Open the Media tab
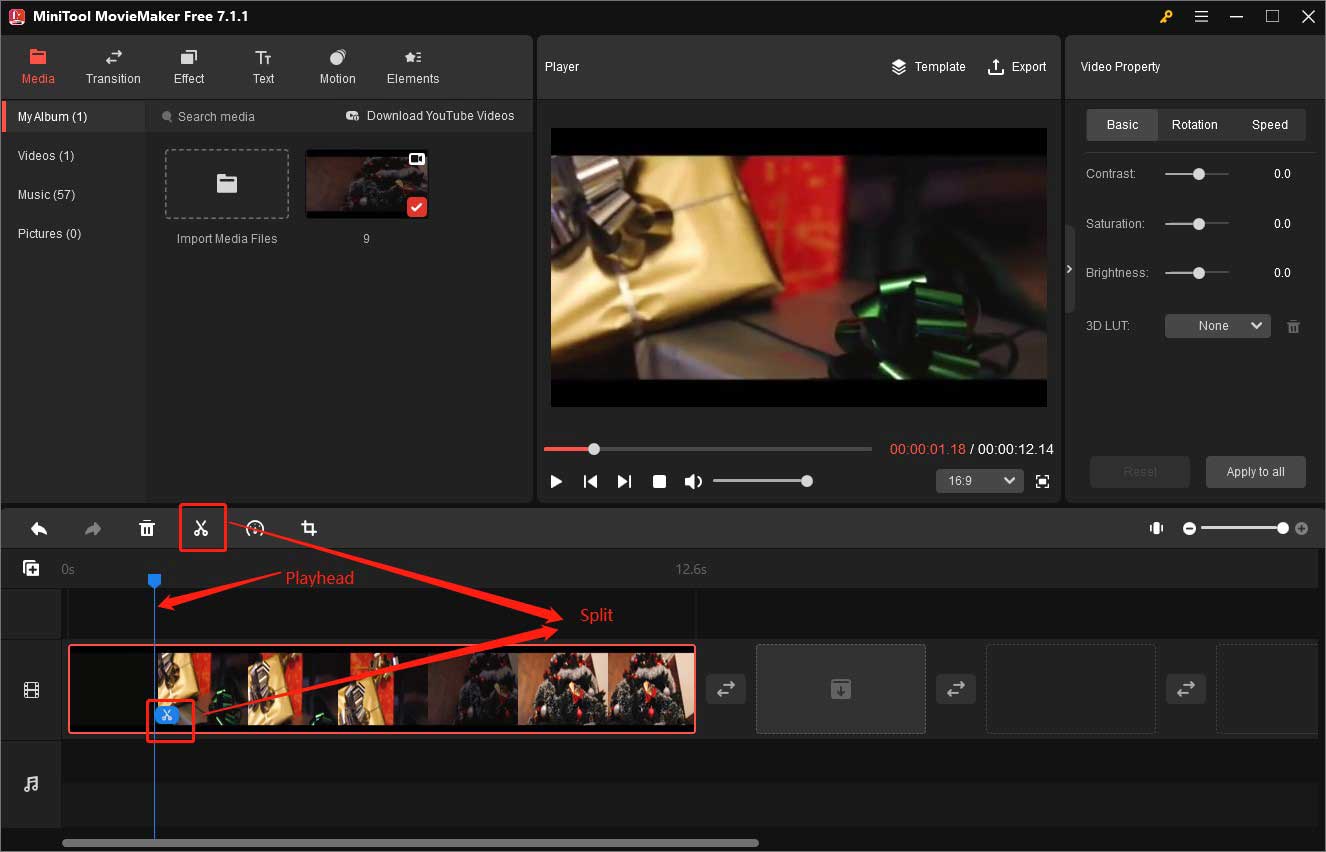The width and height of the screenshot is (1326, 852). click(38, 67)
